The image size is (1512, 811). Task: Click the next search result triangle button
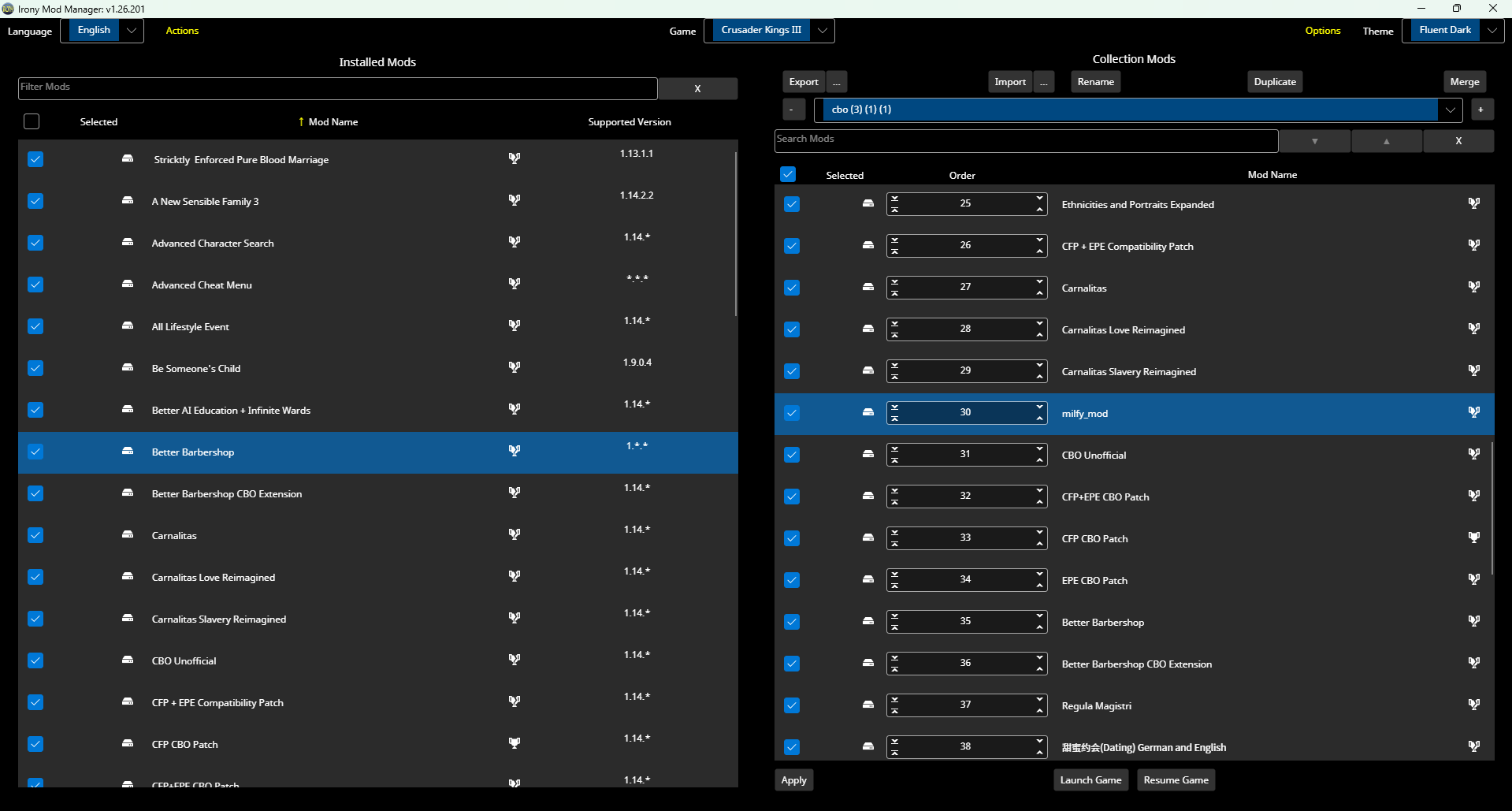[x=1314, y=141]
